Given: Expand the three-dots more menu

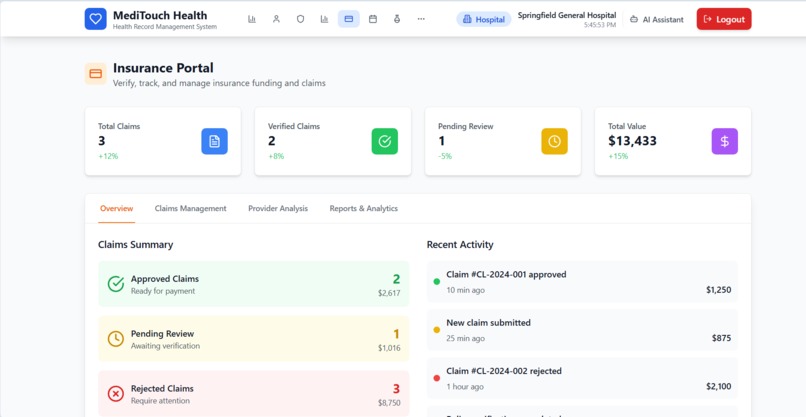Looking at the screenshot, I should 421,19.
